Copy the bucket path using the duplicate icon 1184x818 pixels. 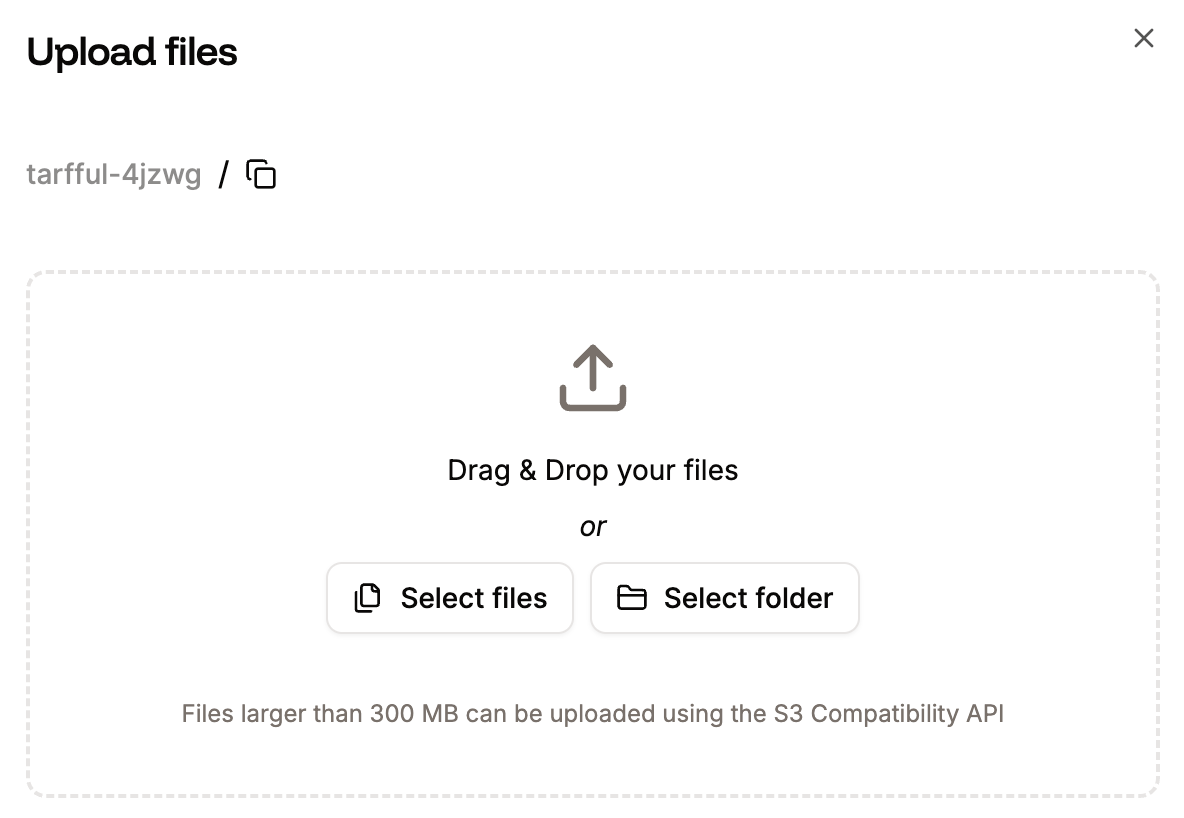[x=260, y=173]
